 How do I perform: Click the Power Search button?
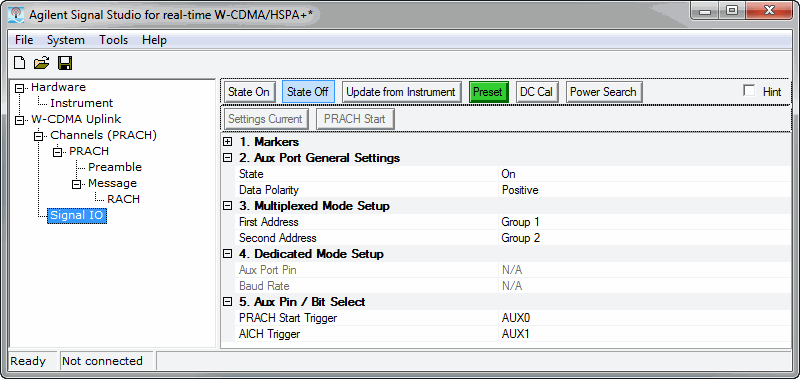604,92
